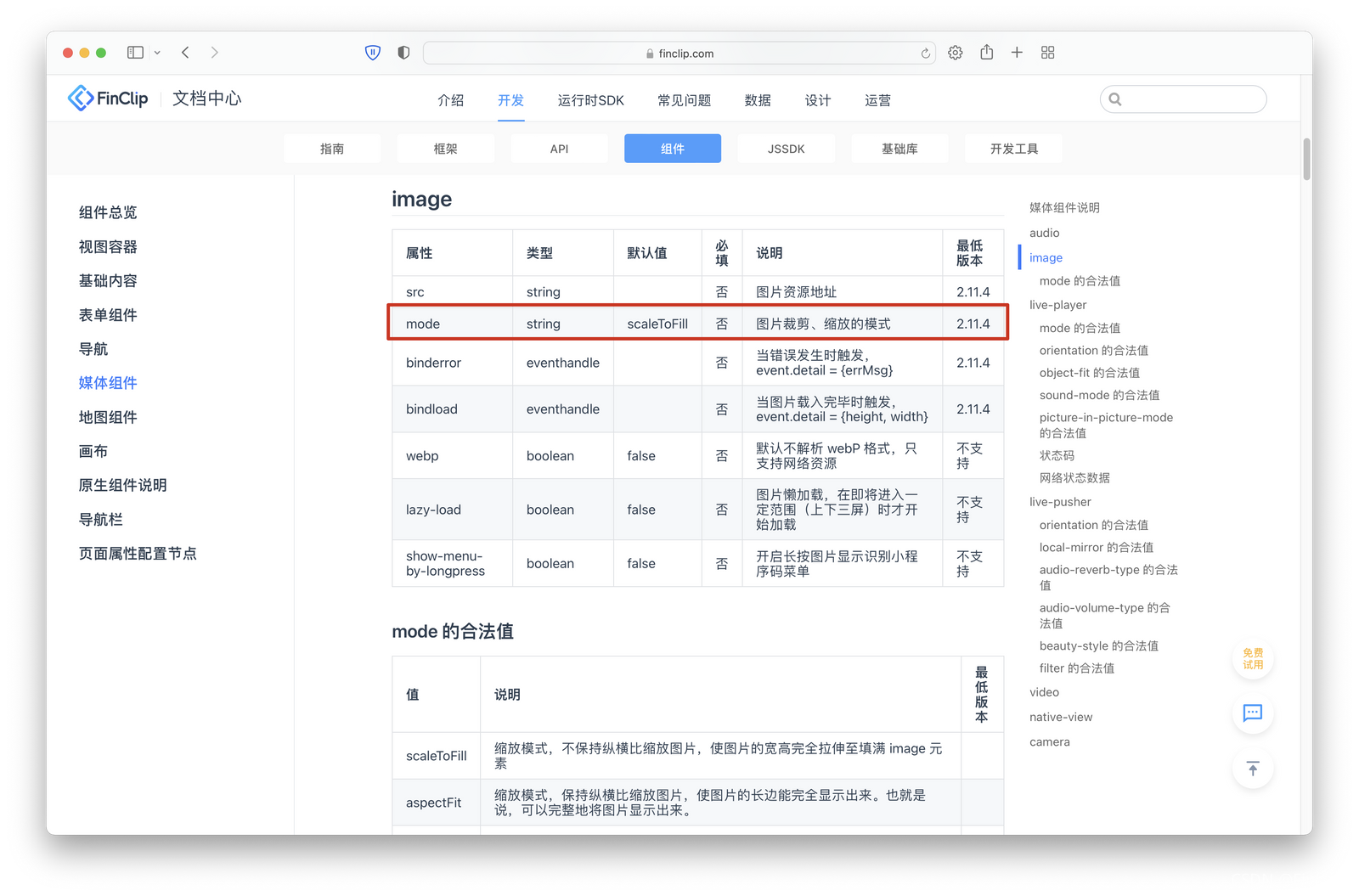Click the settings gear in toolbar

(955, 52)
